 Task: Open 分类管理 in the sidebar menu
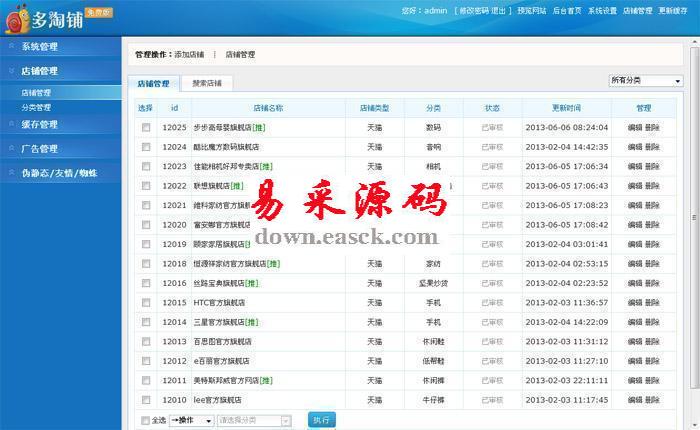point(36,107)
